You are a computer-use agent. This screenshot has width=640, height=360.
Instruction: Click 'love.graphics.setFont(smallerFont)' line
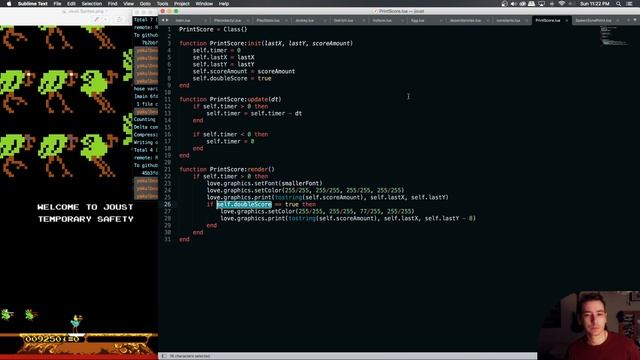264,183
